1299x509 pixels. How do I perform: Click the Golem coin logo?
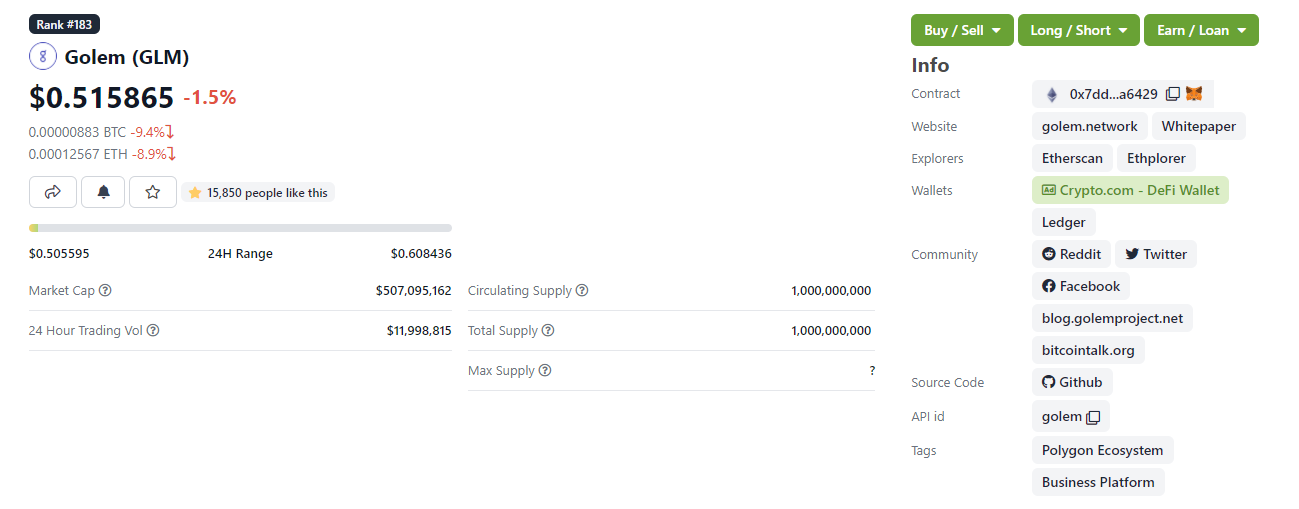pos(43,56)
